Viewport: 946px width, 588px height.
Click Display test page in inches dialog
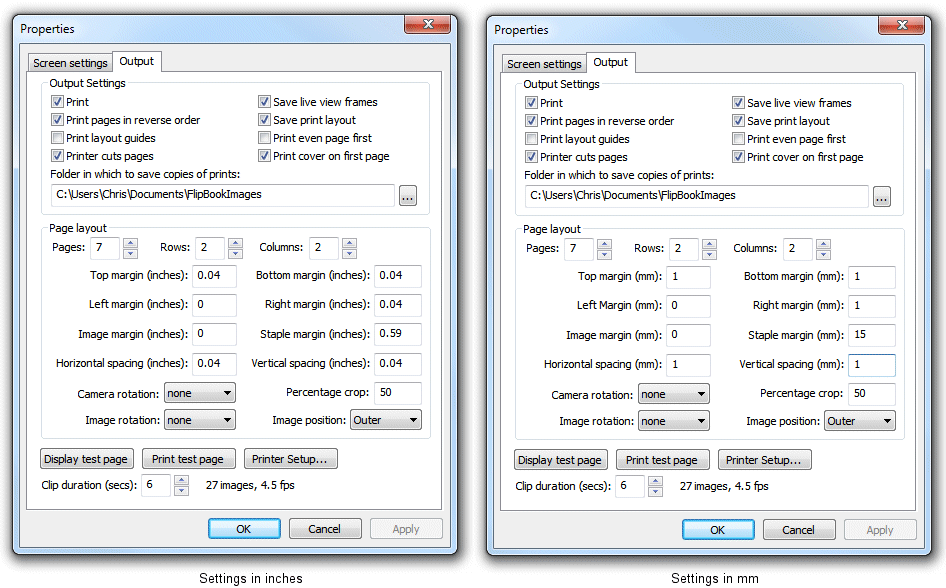(x=87, y=459)
